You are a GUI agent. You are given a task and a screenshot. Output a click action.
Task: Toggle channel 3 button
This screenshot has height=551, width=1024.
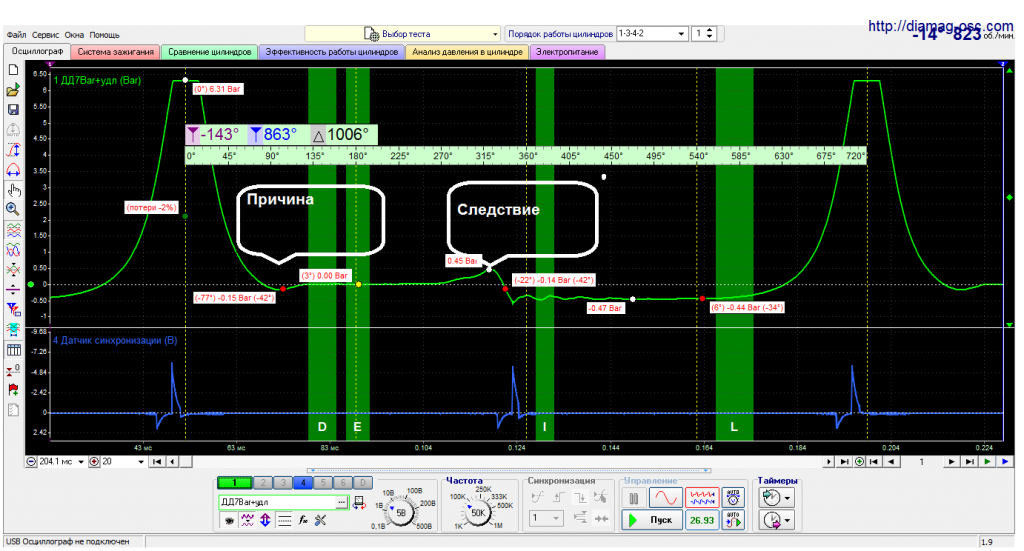[x=283, y=482]
